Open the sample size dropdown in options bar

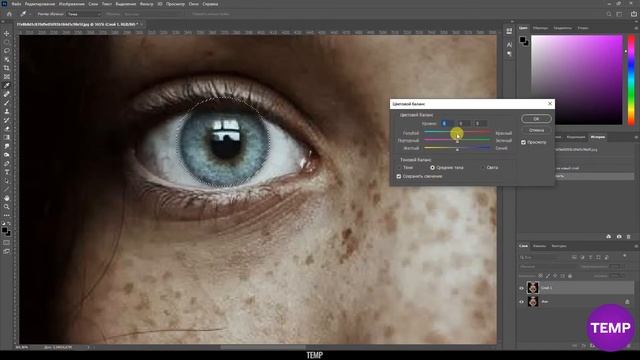(84, 14)
